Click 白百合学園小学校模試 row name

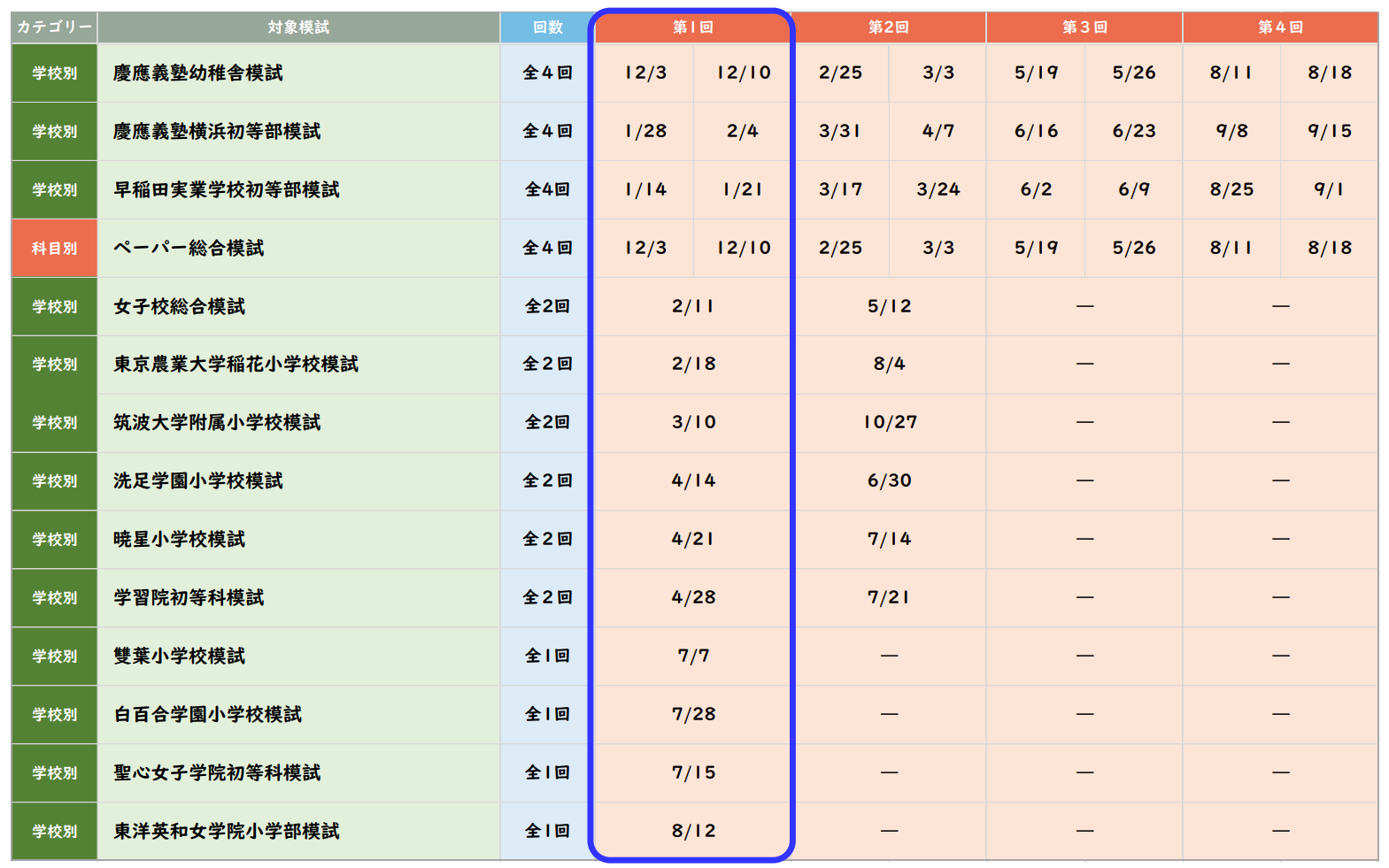click(x=207, y=715)
